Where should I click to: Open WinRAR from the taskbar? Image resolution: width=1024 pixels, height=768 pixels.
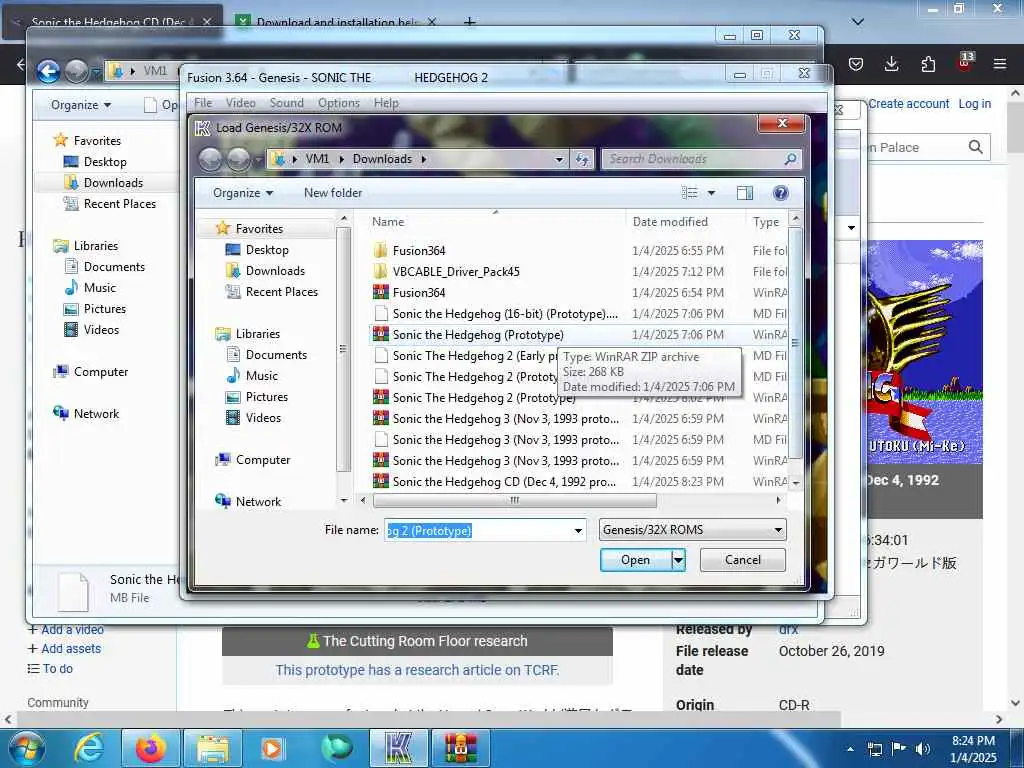461,748
